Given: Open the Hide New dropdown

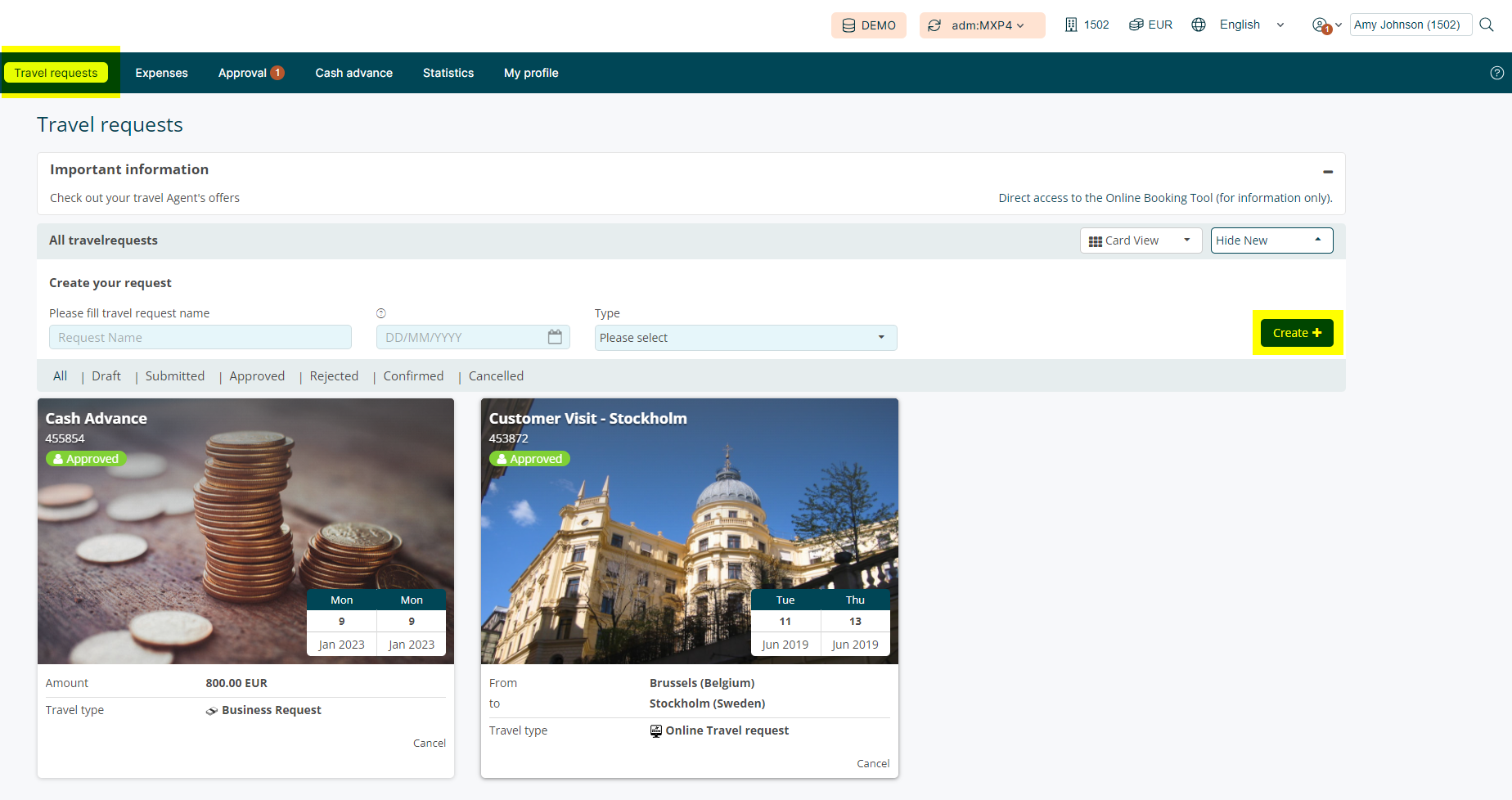Looking at the screenshot, I should (1271, 240).
